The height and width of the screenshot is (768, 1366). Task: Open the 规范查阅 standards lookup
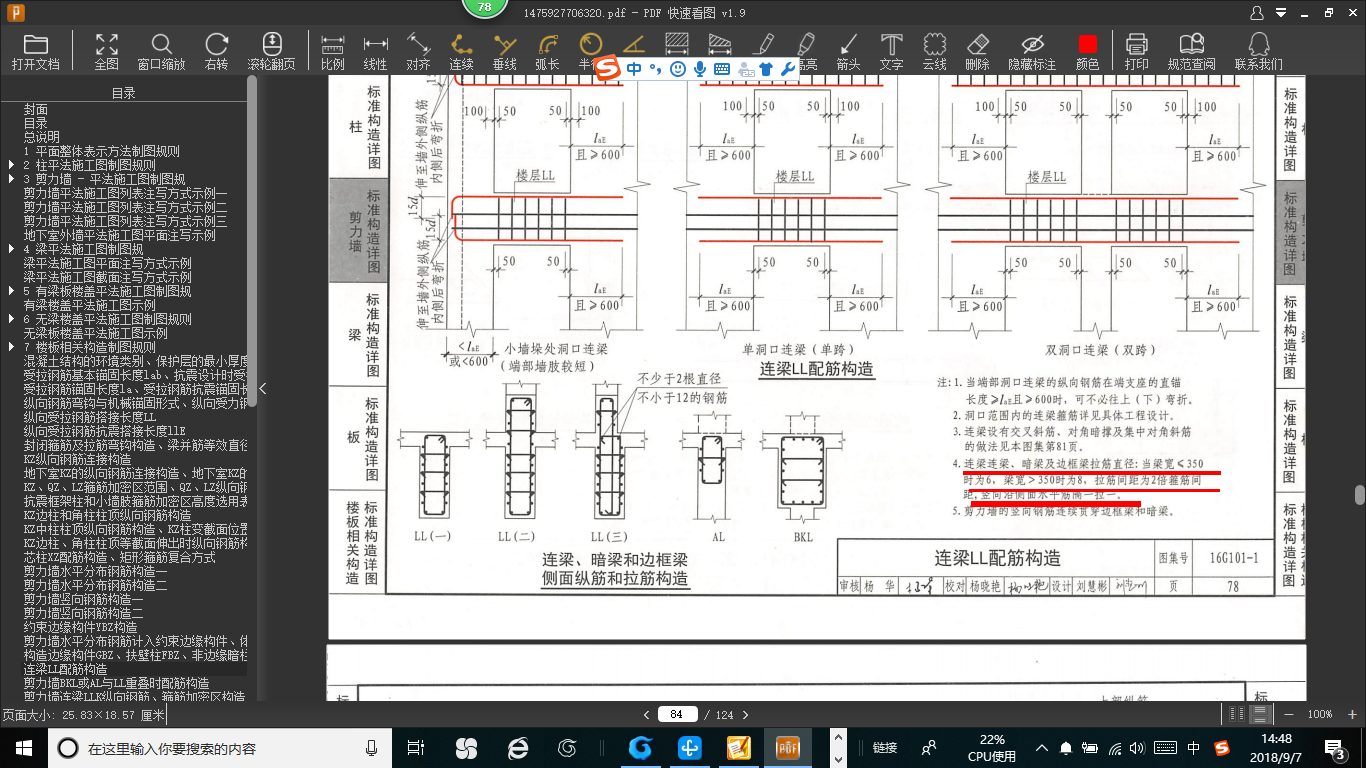[x=1189, y=47]
